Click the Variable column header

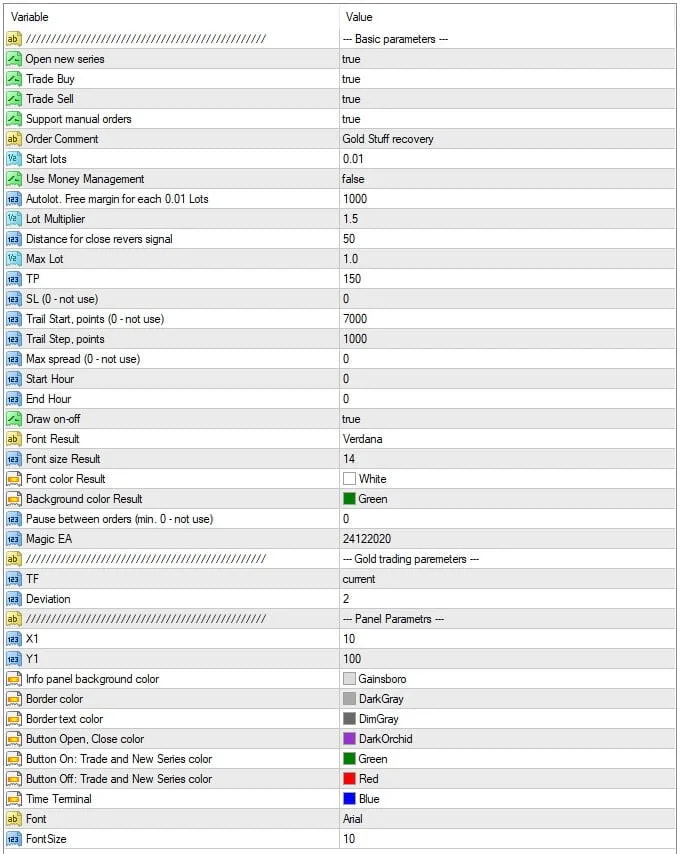30,17
